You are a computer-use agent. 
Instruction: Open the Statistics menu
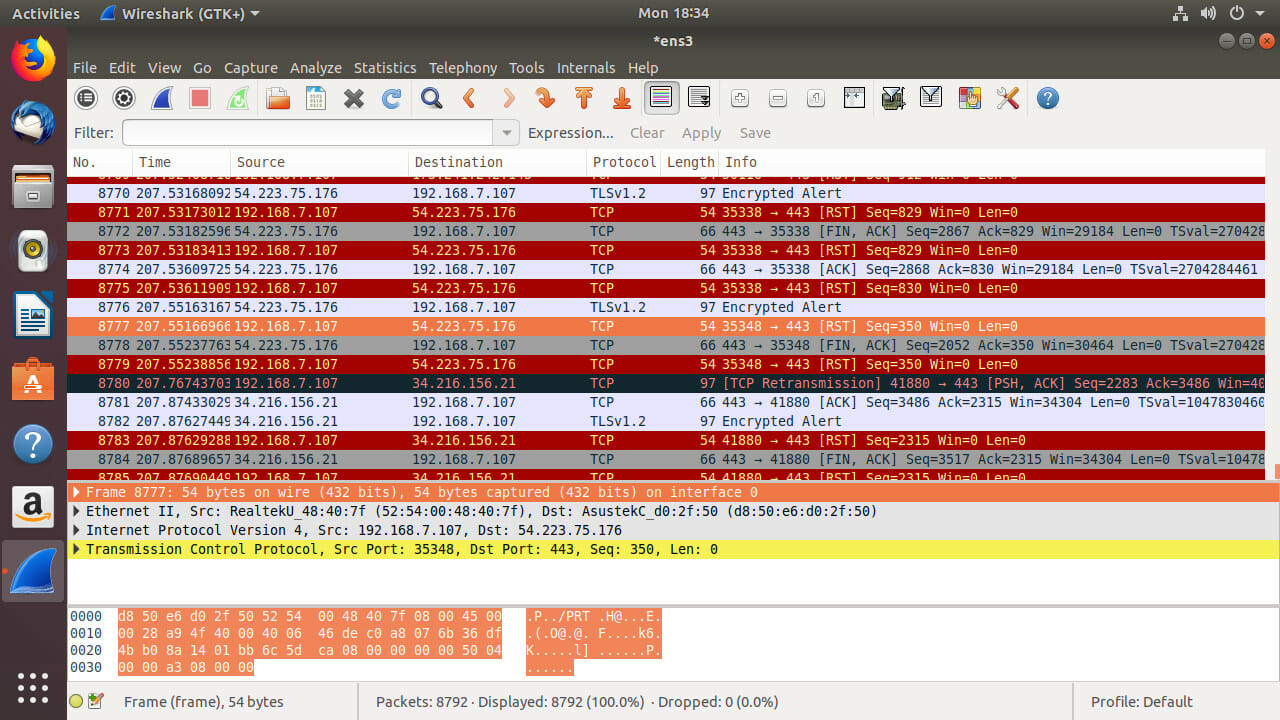pyautogui.click(x=385, y=68)
